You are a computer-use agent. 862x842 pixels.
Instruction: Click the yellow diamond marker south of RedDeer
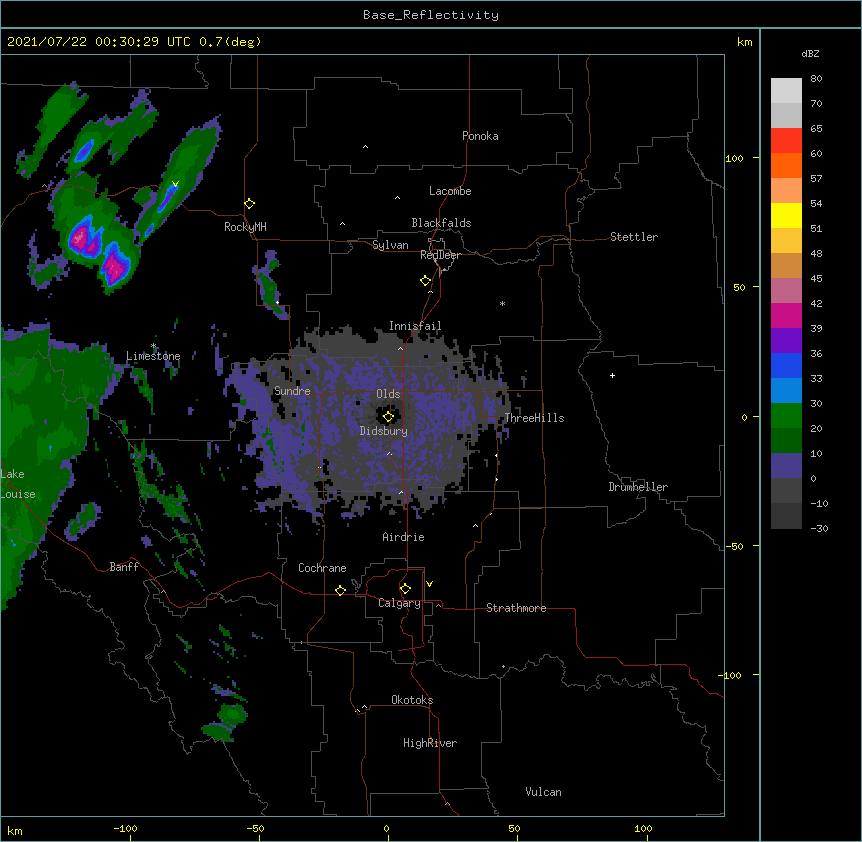pyautogui.click(x=425, y=281)
